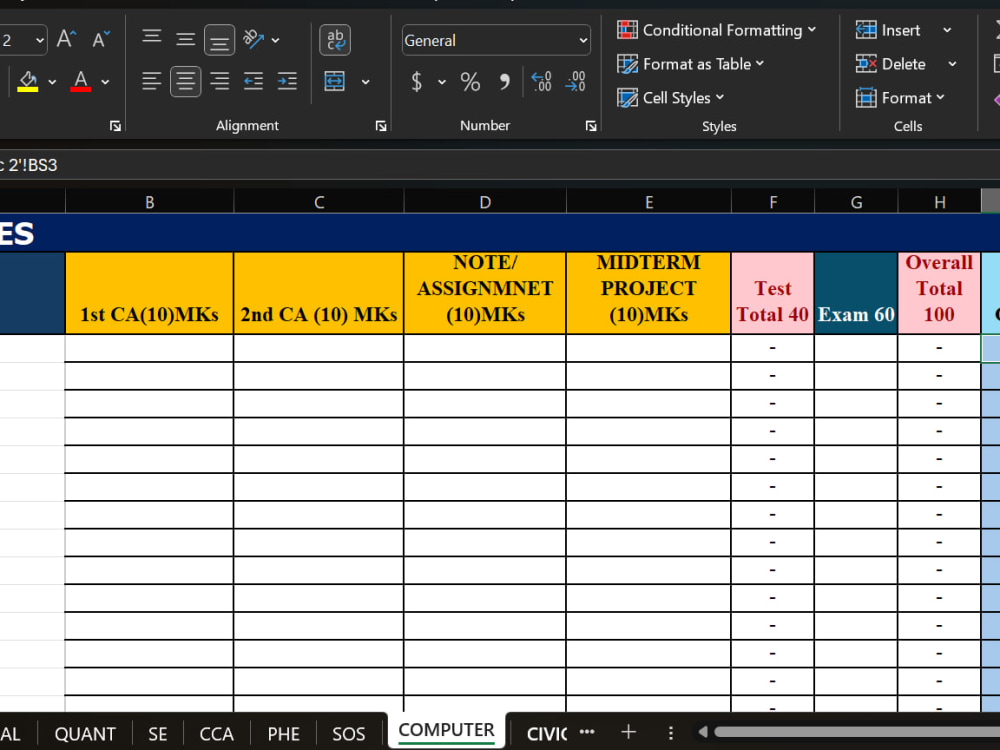The width and height of the screenshot is (1000, 750).
Task: Set Middle Align for cell content
Action: pyautogui.click(x=185, y=40)
